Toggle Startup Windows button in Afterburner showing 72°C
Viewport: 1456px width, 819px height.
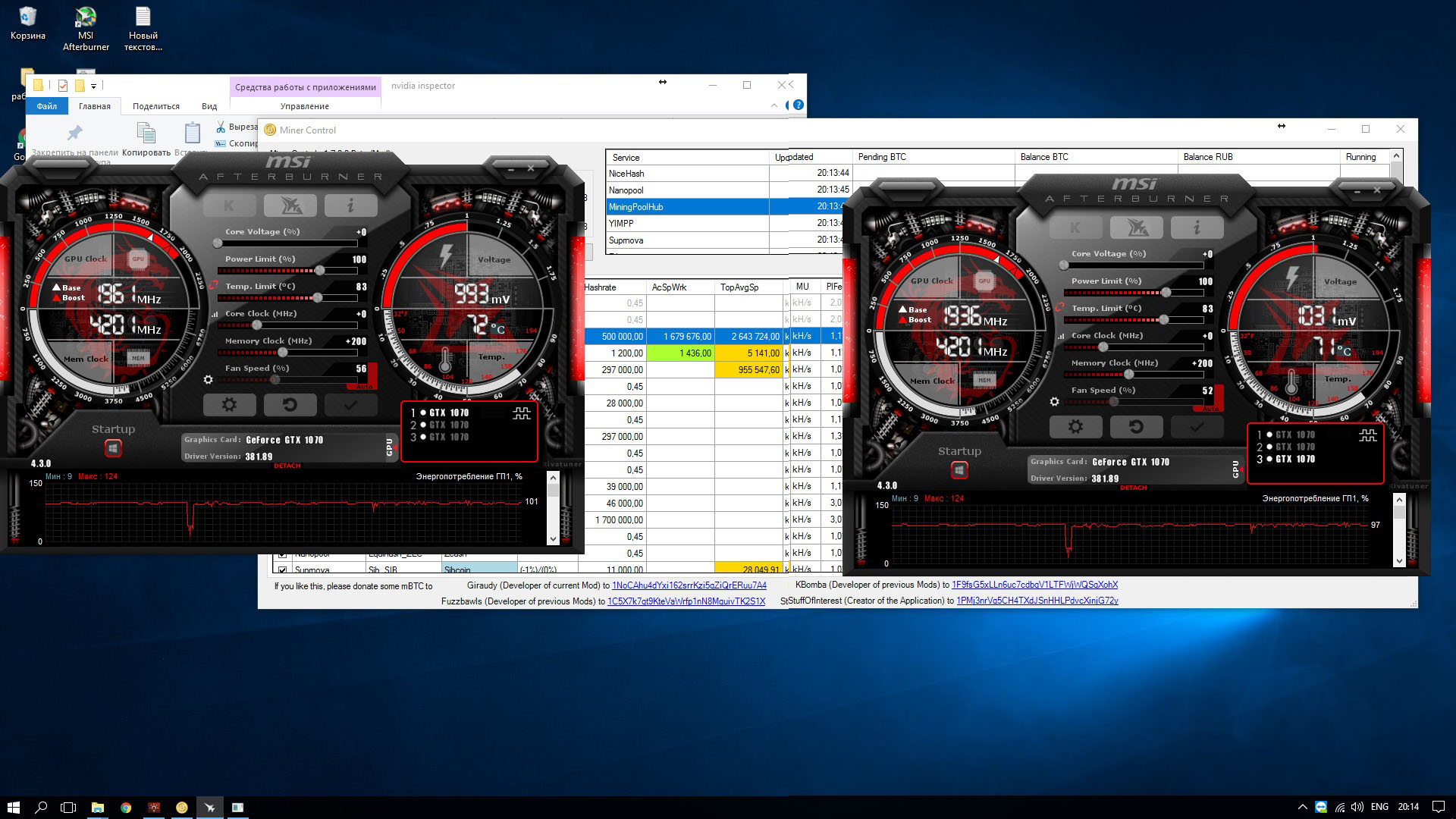point(113,448)
